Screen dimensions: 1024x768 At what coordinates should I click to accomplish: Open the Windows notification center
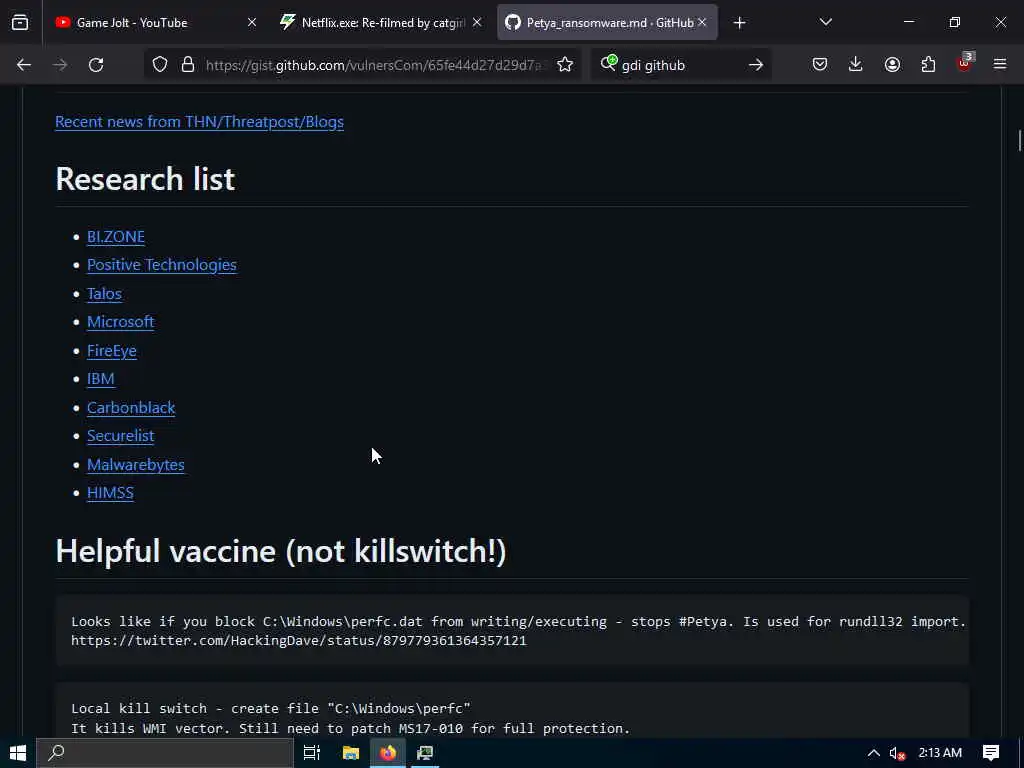[x=991, y=753]
